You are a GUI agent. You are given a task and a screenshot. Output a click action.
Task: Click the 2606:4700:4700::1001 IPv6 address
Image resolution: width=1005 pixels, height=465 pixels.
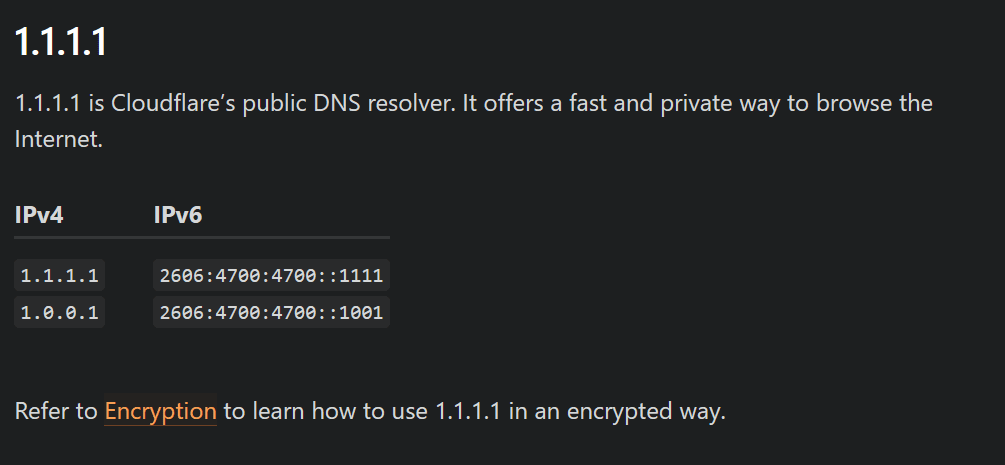[271, 312]
